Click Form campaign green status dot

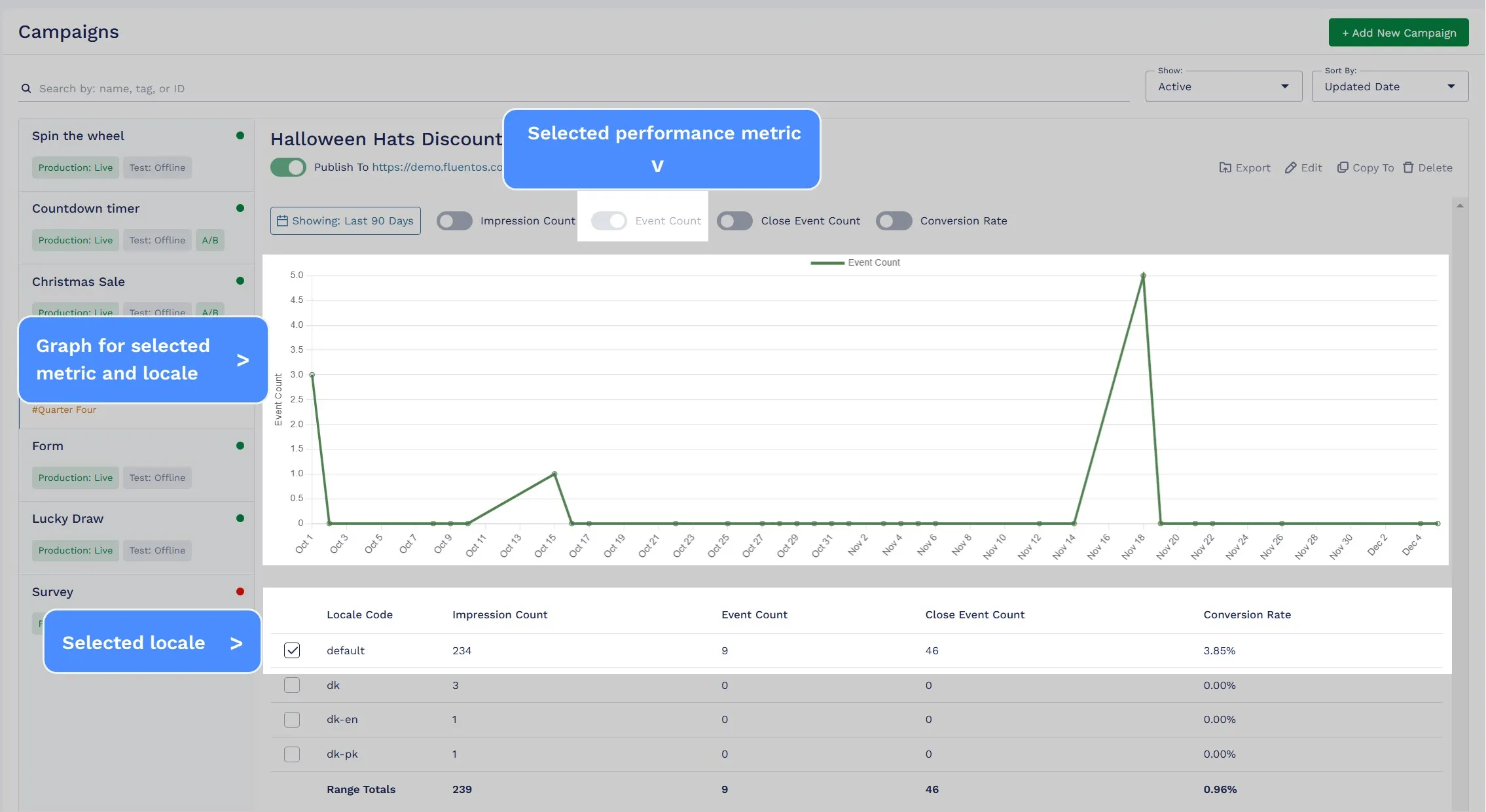pyautogui.click(x=240, y=446)
